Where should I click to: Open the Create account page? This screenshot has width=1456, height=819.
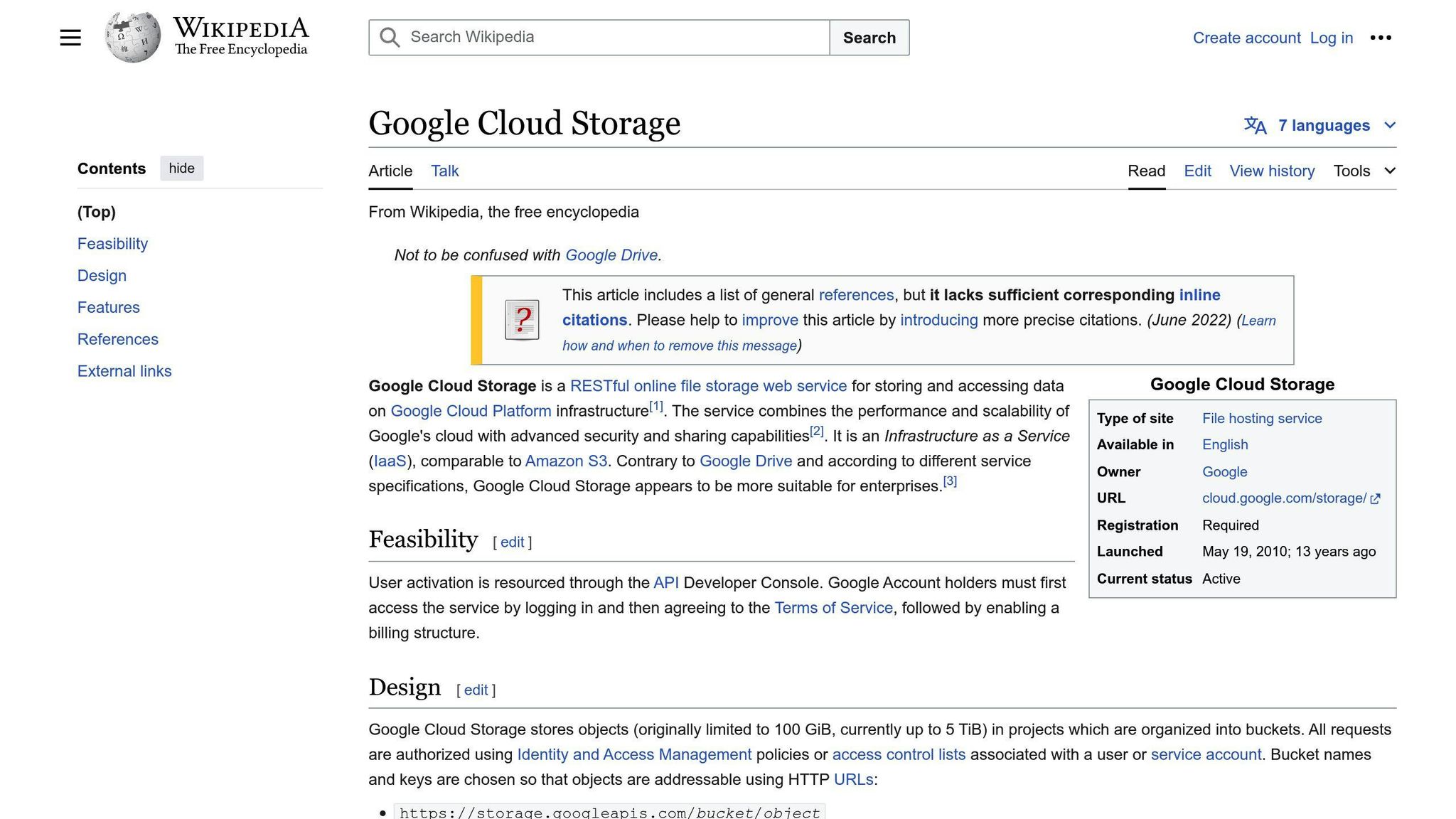tap(1246, 38)
